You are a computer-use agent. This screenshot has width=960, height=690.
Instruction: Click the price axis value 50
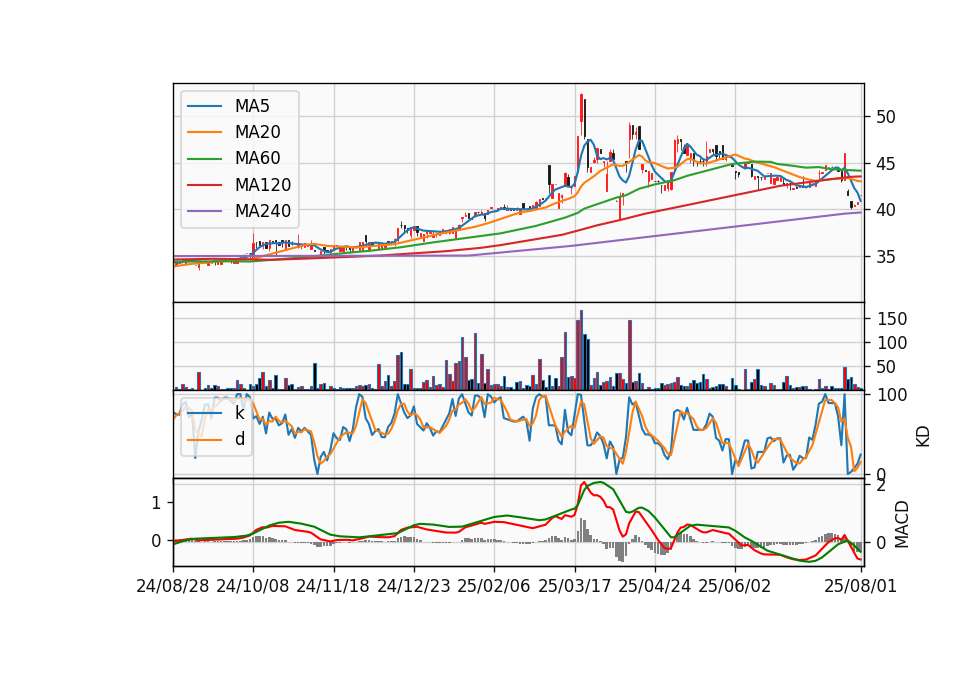point(885,117)
